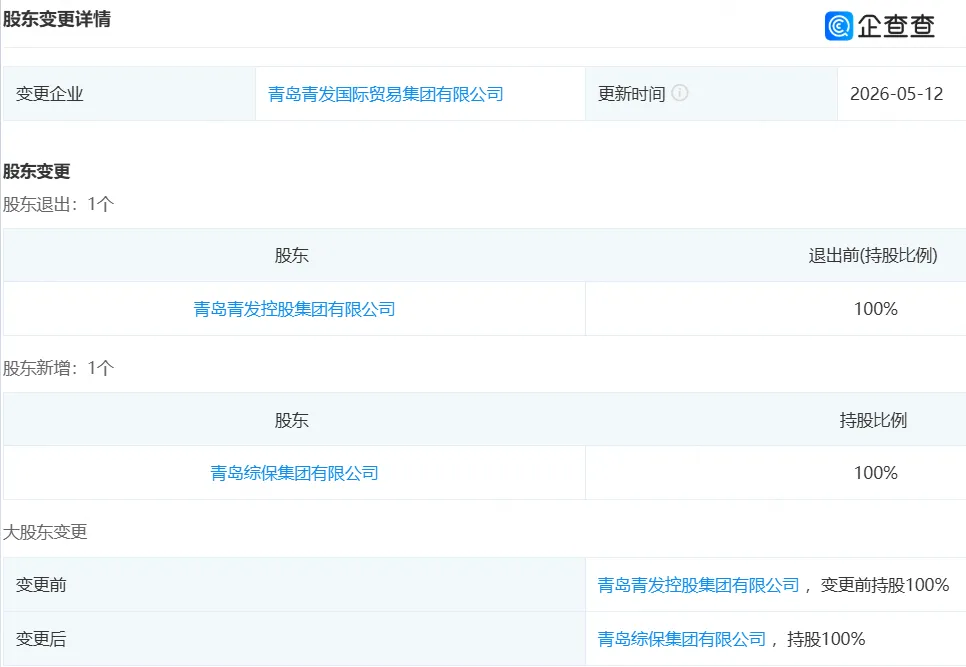
Task: Click the 股东 header in new shareholder table
Action: coord(291,420)
